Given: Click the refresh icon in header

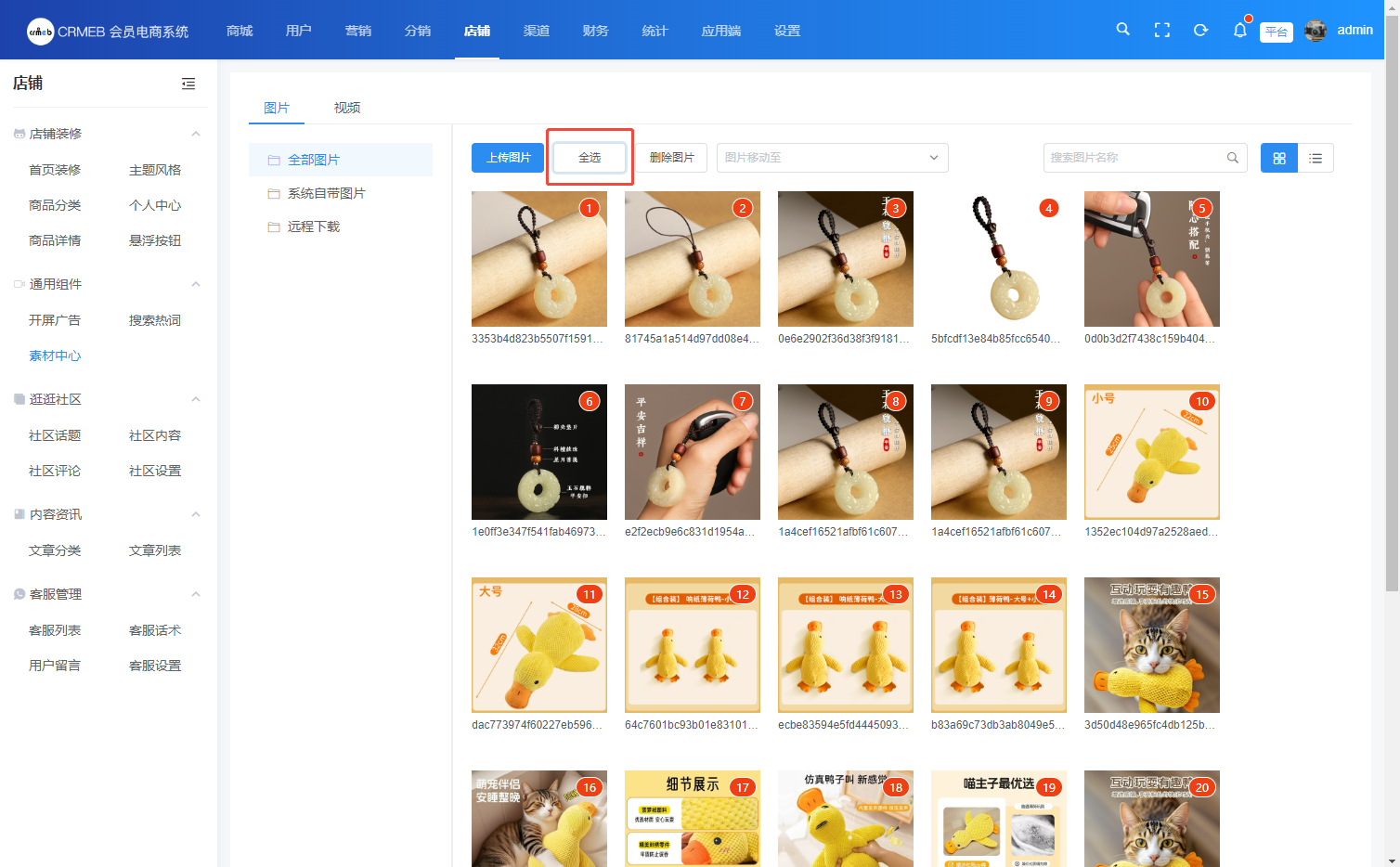Looking at the screenshot, I should 1200,30.
